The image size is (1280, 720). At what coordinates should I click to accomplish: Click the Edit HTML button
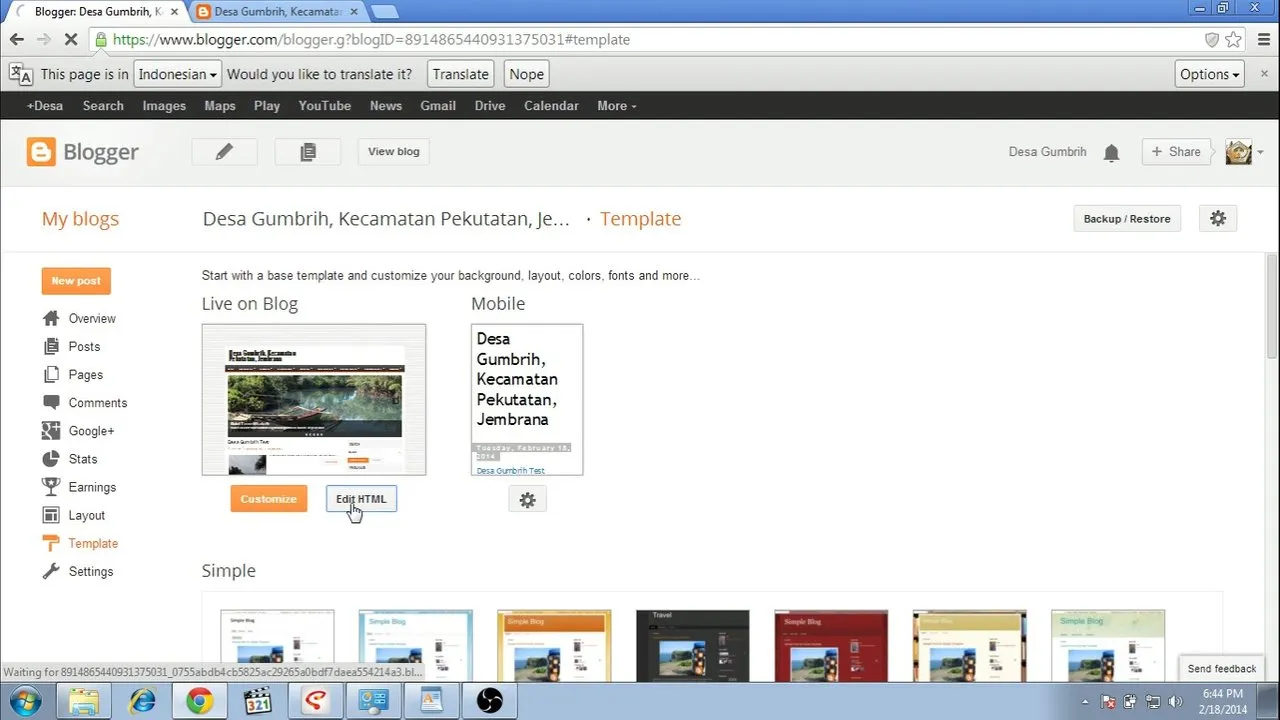361,499
